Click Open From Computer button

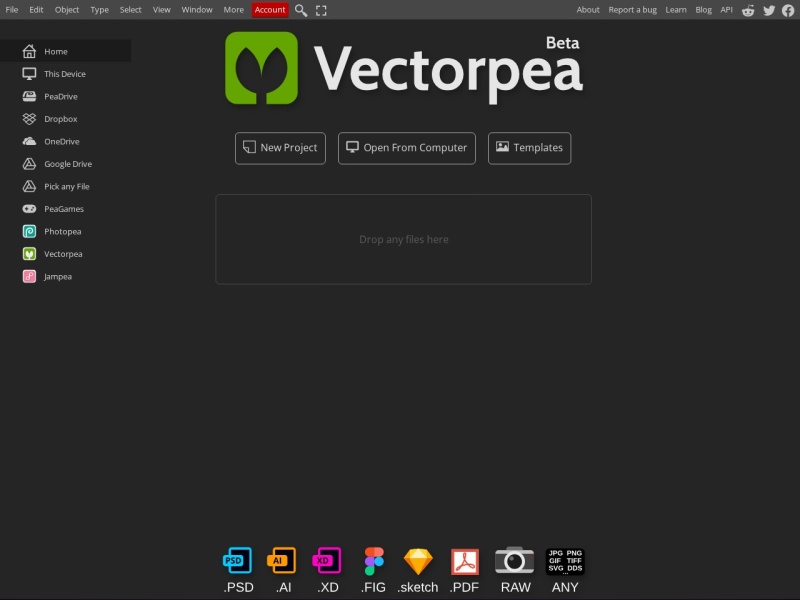tap(407, 148)
